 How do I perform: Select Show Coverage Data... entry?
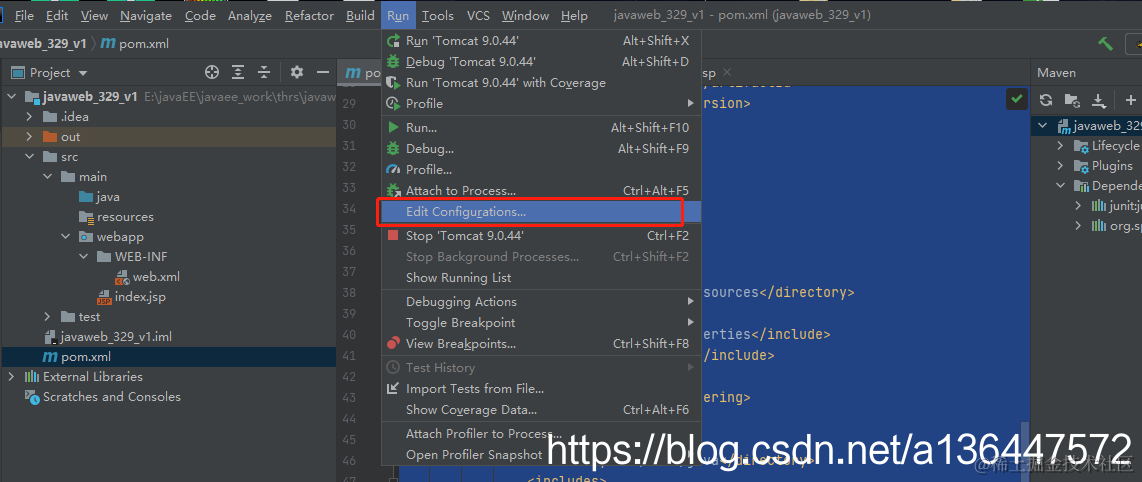coord(540,410)
